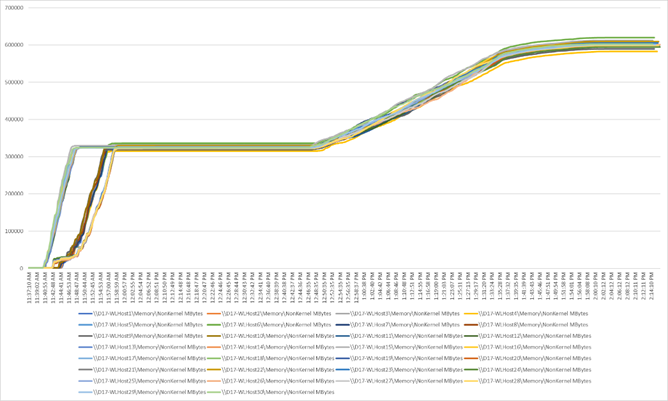
Task: Pick the D17-WLHost13 legend entry
Action: 142,347
